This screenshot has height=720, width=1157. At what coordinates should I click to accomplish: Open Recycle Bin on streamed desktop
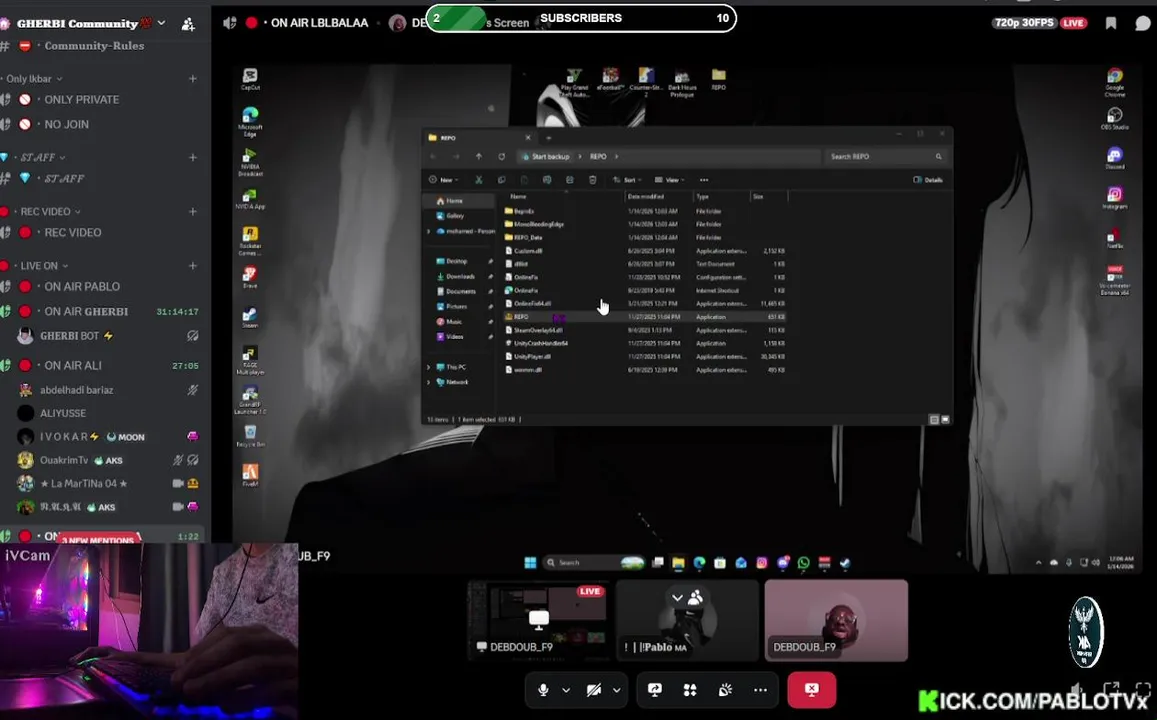[x=250, y=435]
